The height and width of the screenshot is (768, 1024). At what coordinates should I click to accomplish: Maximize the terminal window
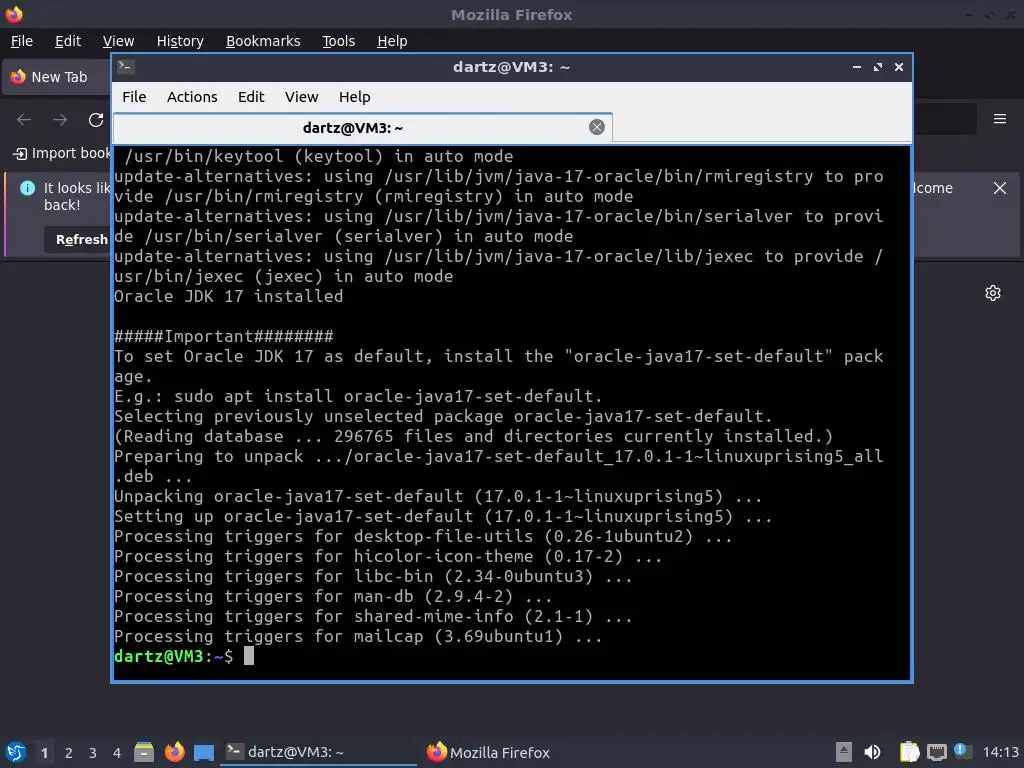pos(878,67)
